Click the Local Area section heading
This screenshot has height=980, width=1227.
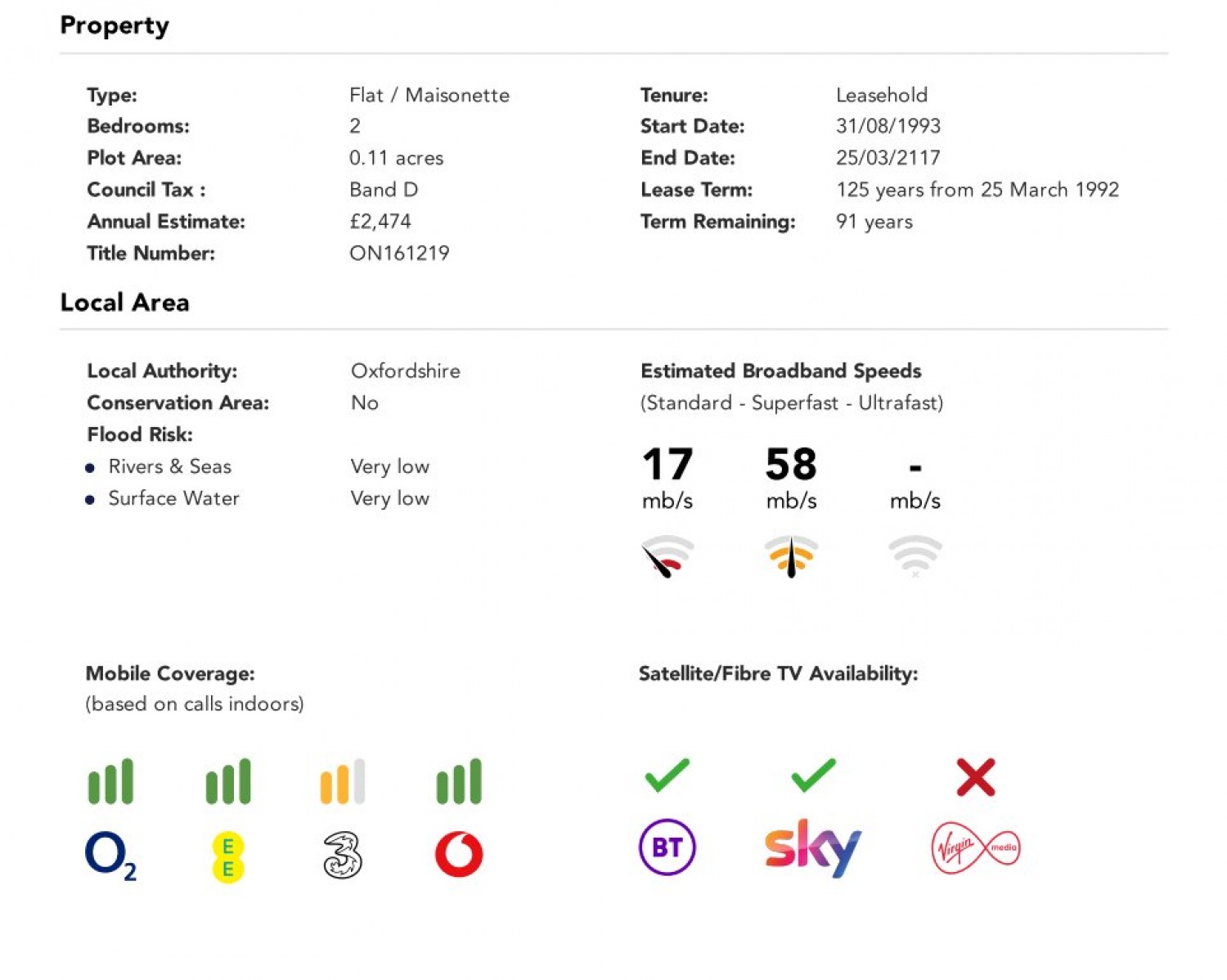124,303
